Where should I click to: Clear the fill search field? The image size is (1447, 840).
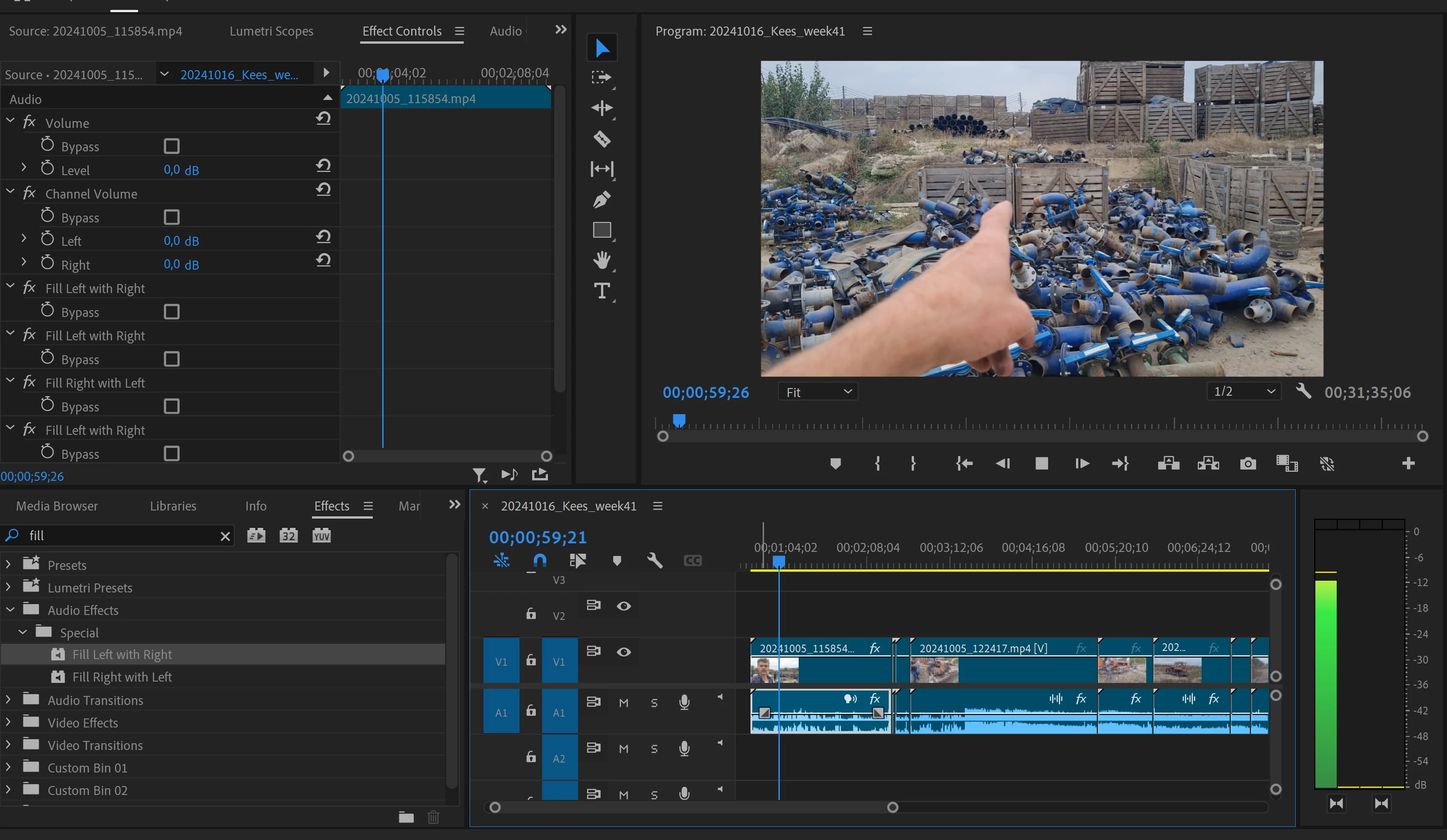pos(225,536)
